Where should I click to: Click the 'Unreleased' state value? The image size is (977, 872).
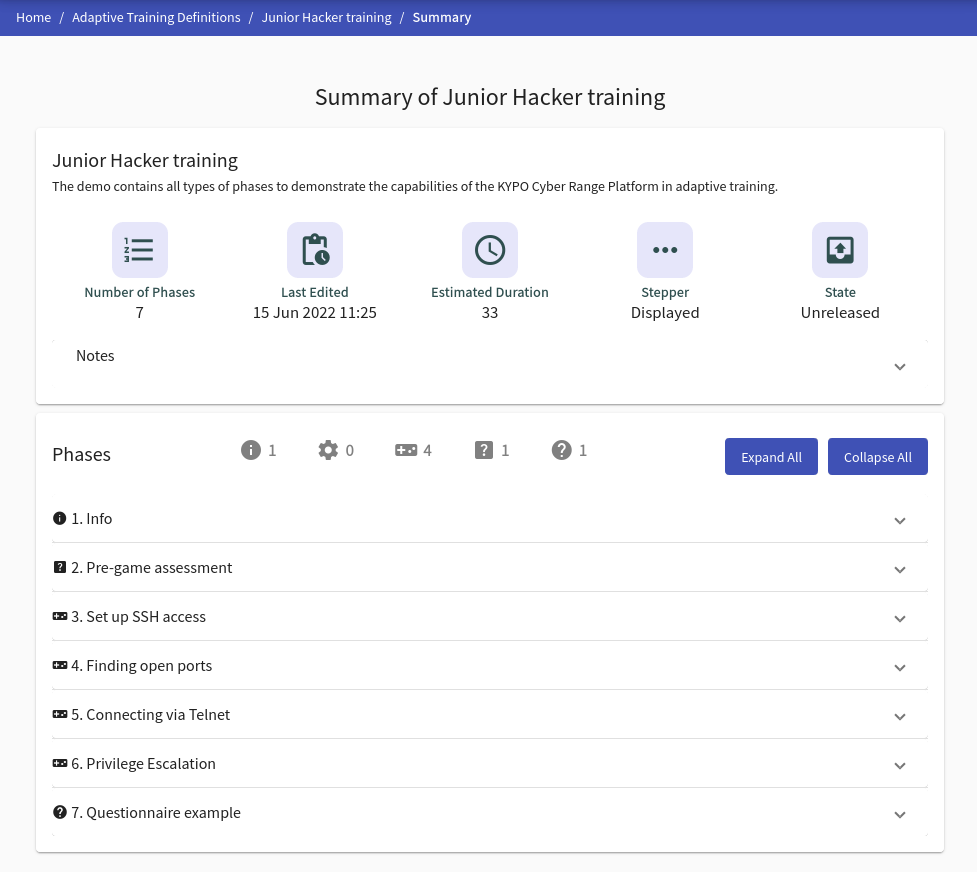(840, 312)
